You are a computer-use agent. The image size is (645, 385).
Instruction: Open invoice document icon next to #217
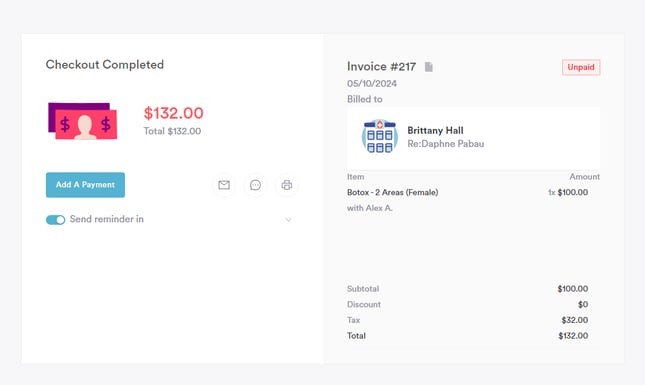[x=429, y=67]
